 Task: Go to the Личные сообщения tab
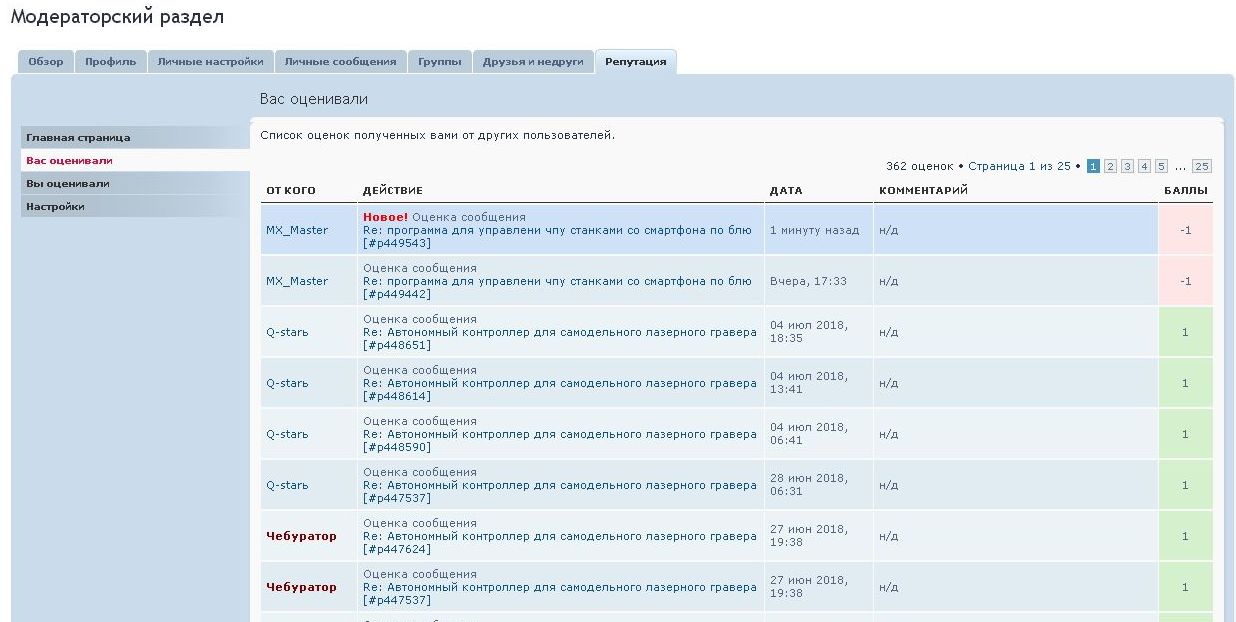[x=341, y=62]
